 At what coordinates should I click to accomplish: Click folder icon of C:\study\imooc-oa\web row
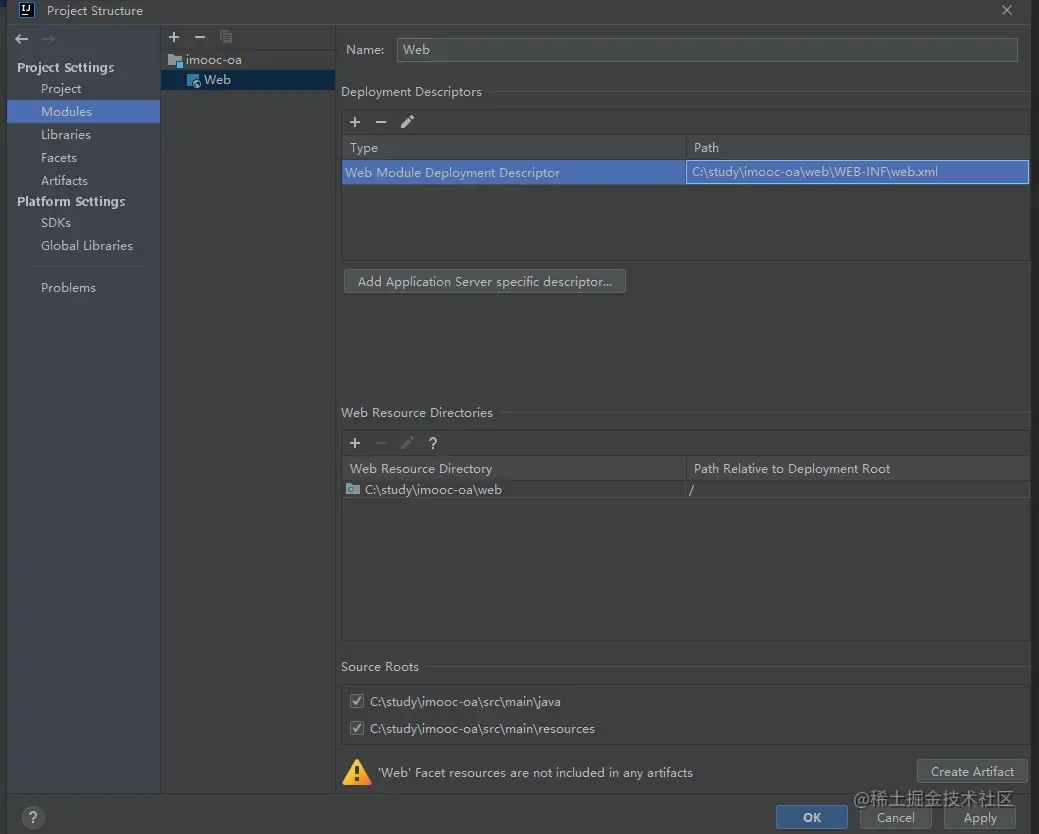[353, 489]
